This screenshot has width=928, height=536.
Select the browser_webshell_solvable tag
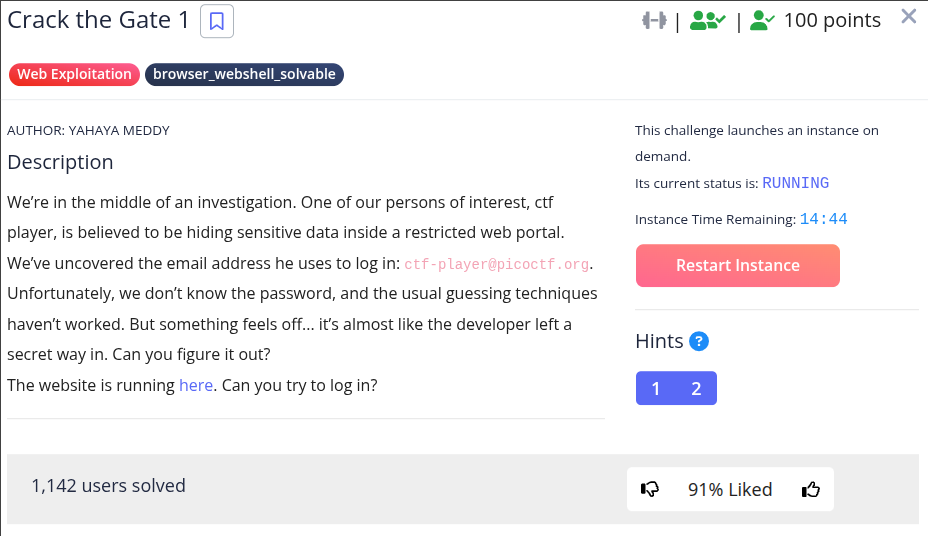244,74
